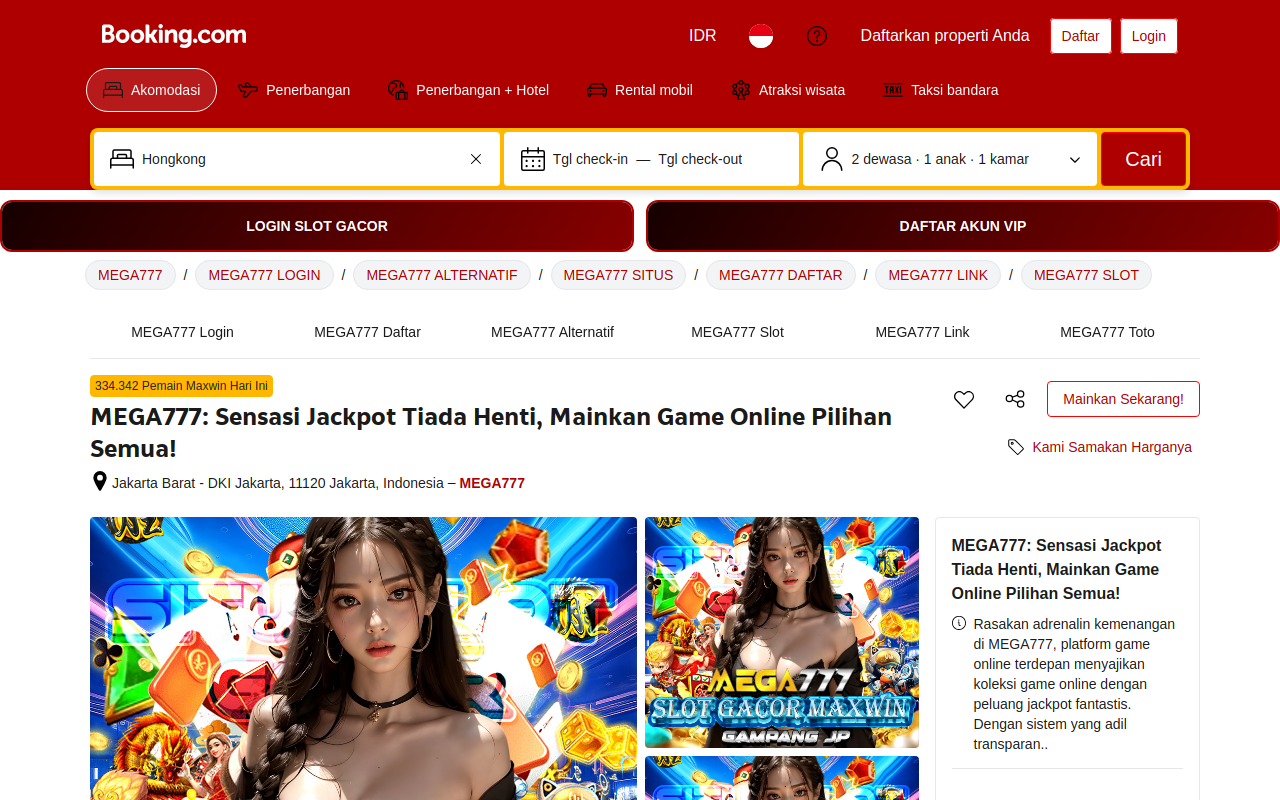Click the Daftar button in the header
Image resolution: width=1280 pixels, height=800 pixels.
tap(1080, 36)
